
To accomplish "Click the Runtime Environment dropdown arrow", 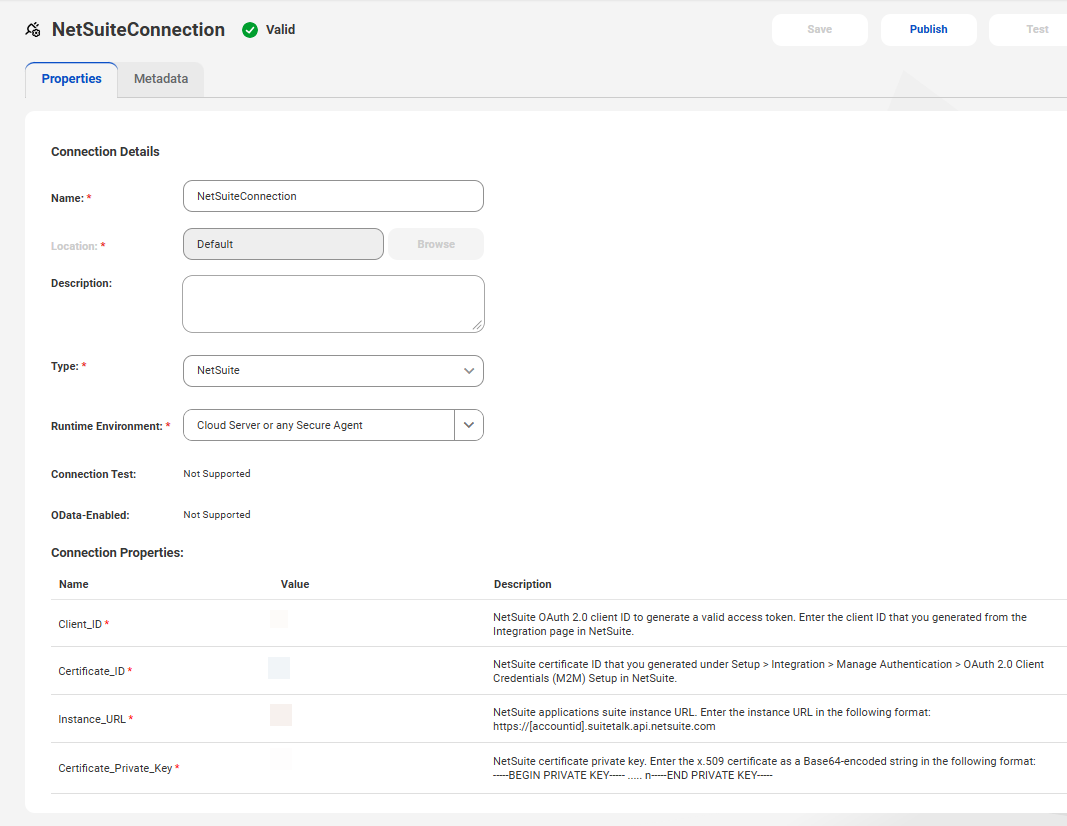I will click(469, 425).
